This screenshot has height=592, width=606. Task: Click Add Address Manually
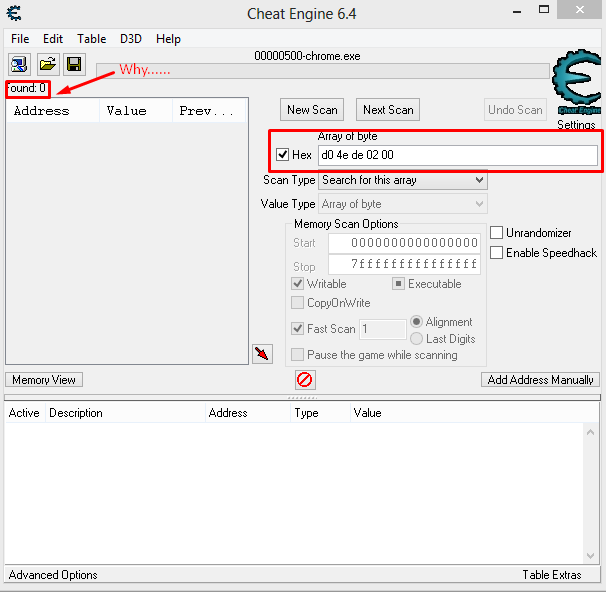pyautogui.click(x=540, y=380)
